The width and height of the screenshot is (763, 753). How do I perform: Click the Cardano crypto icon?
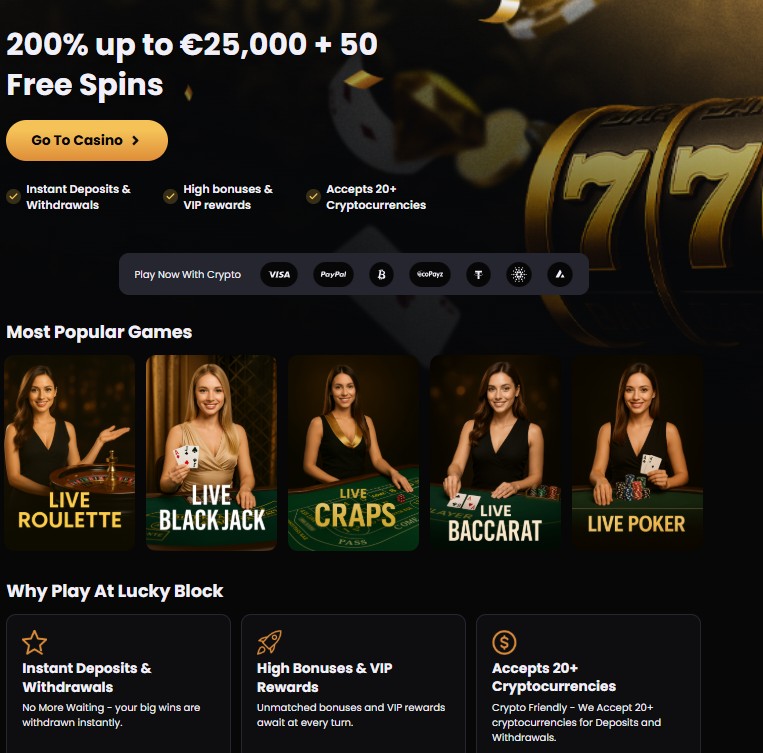click(519, 275)
